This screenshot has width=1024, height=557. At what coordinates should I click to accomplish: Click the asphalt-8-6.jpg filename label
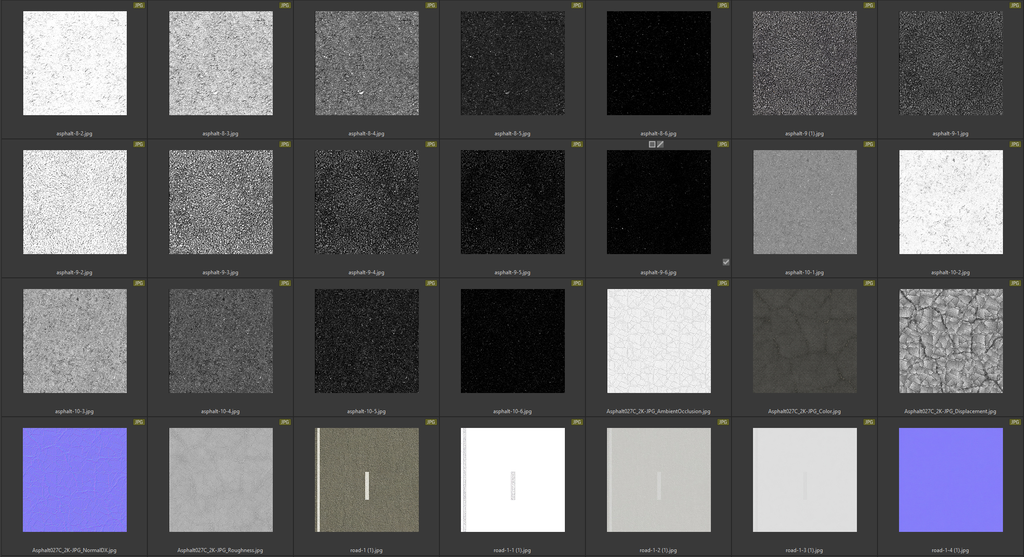pos(659,133)
